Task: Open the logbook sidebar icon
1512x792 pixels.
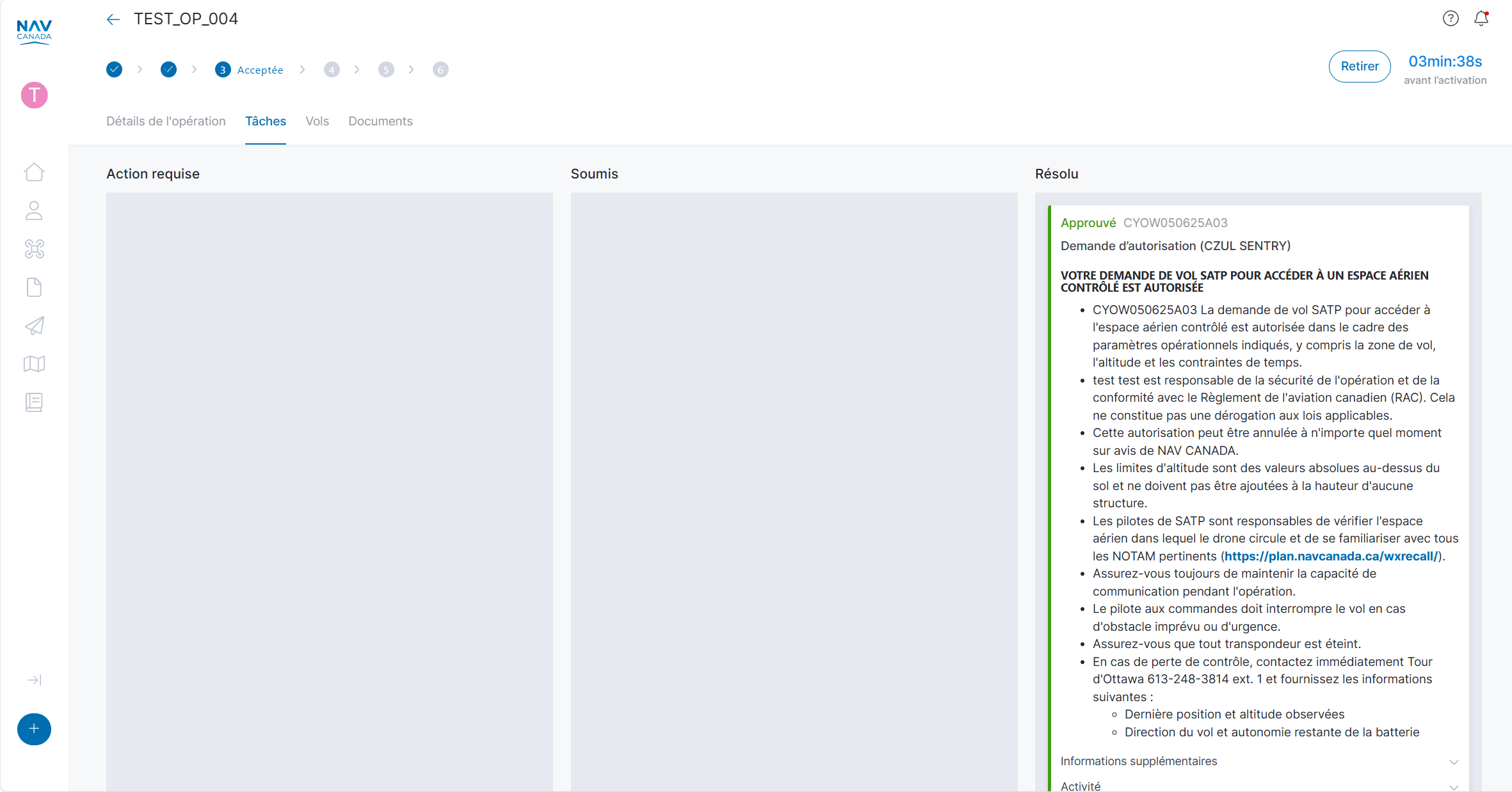Action: tap(34, 402)
